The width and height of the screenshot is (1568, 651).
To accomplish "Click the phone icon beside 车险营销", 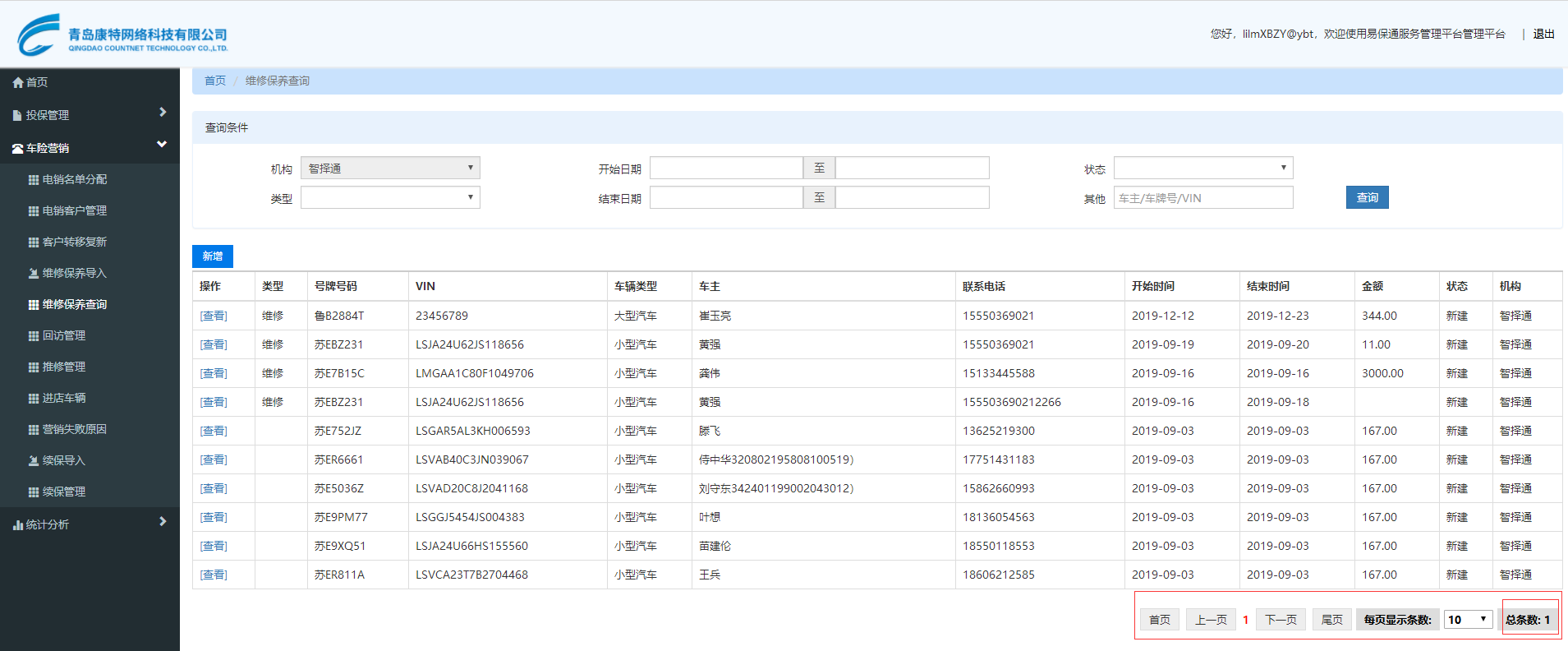I will [17, 149].
